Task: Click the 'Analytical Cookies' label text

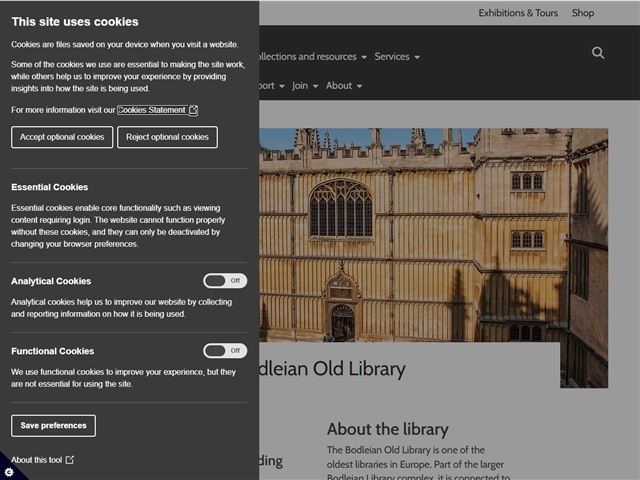Action: point(51,281)
